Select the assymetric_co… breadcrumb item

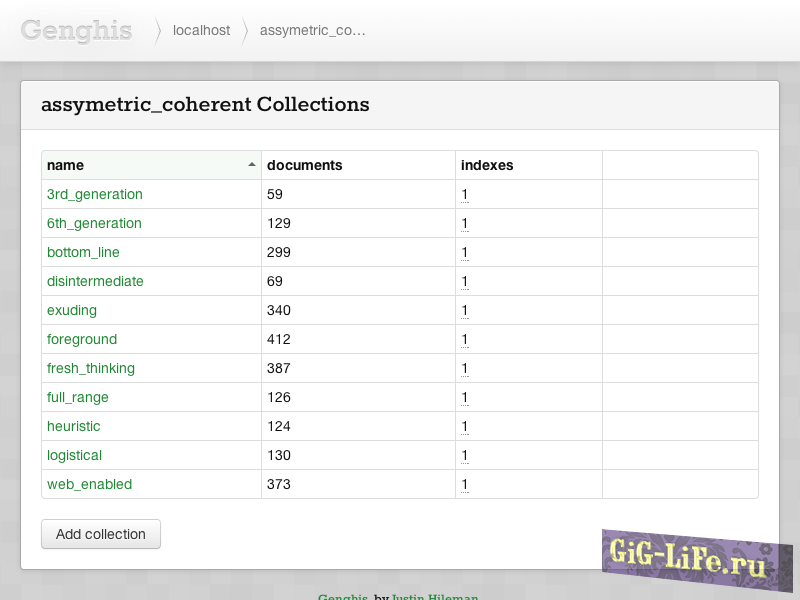[312, 31]
